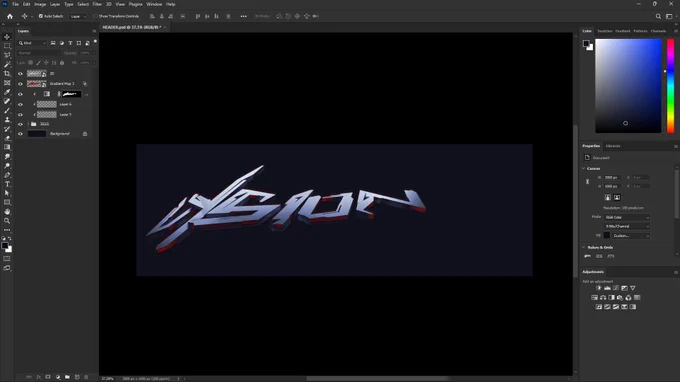Add a Black & White adjustment
The height and width of the screenshot is (382, 680).
click(611, 297)
